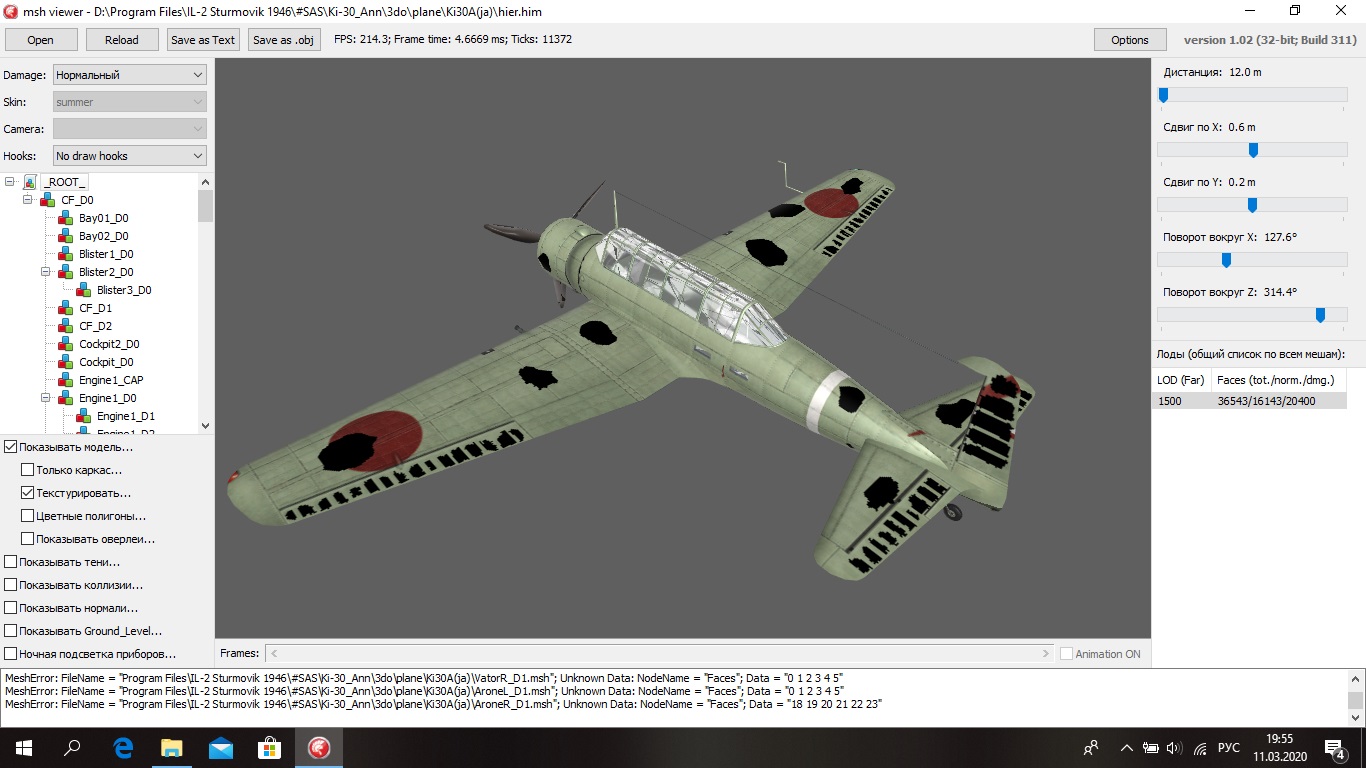Screen dimensions: 1366x768
Task: Click the Дистанция slider handle
Action: pos(1163,95)
